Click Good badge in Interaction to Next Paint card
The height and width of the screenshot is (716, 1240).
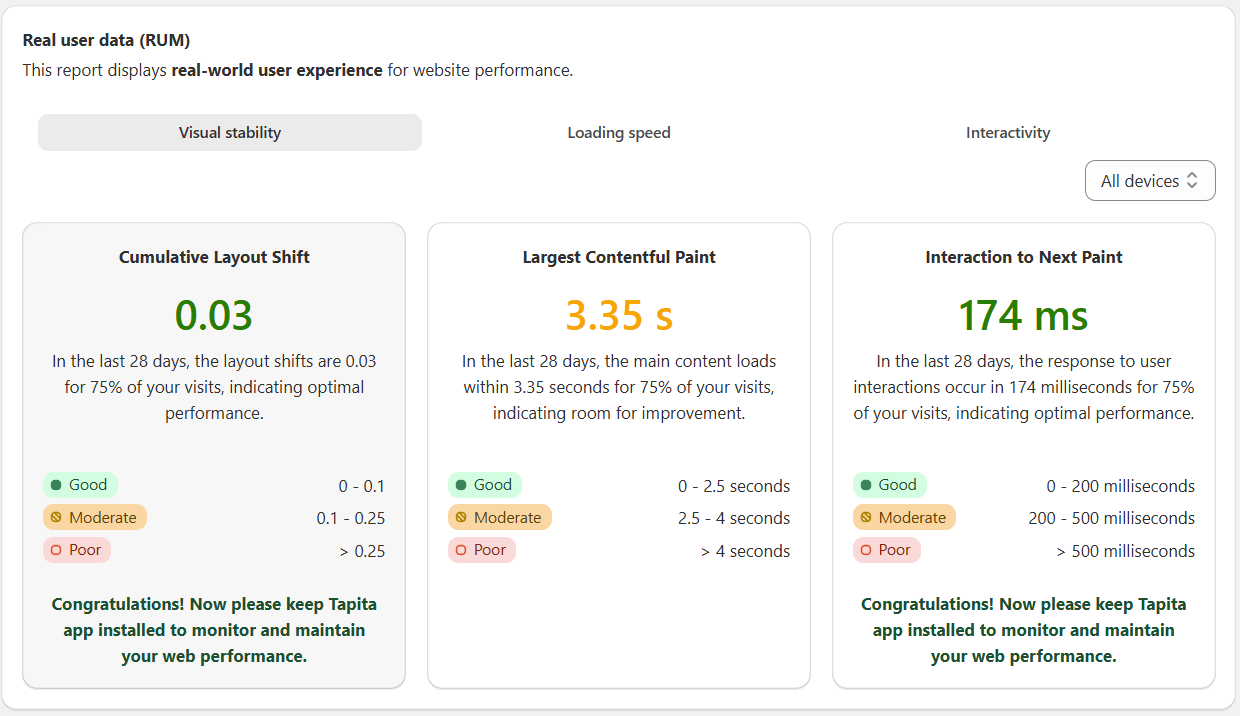point(890,485)
